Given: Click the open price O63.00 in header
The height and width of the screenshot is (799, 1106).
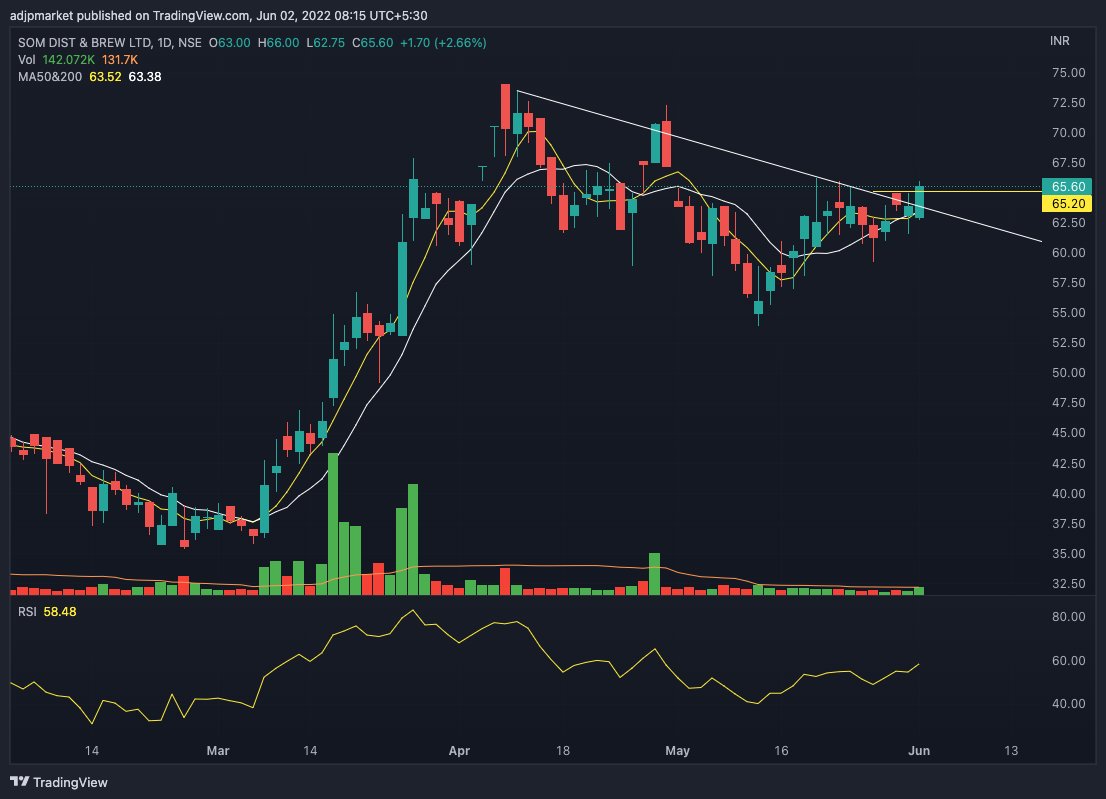Looking at the screenshot, I should [x=229, y=43].
